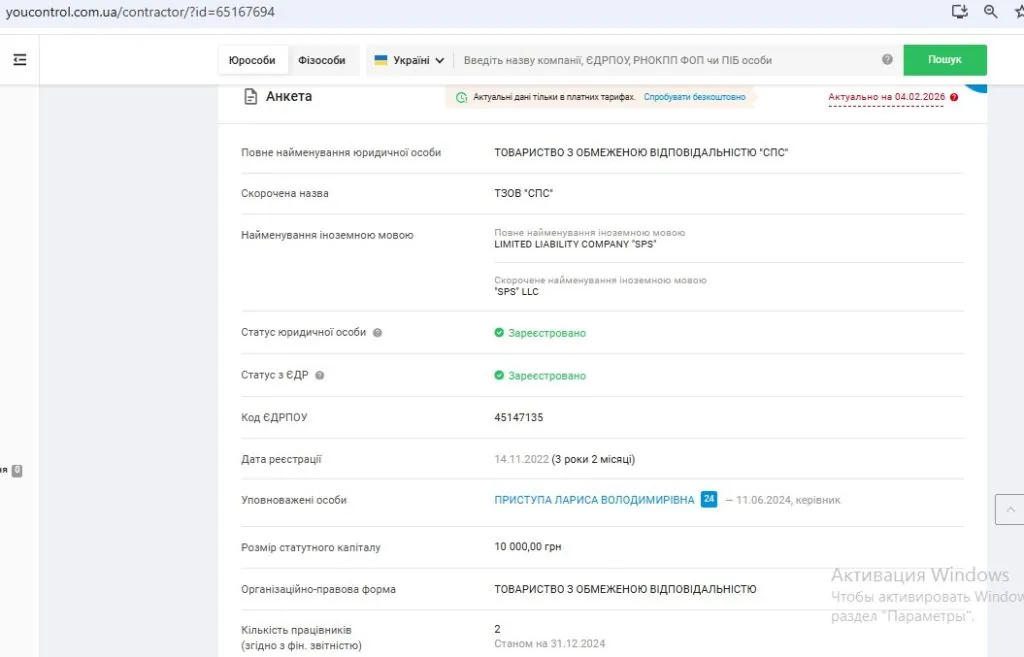Switch to the Фізособи tab
The width and height of the screenshot is (1024, 657).
point(321,60)
